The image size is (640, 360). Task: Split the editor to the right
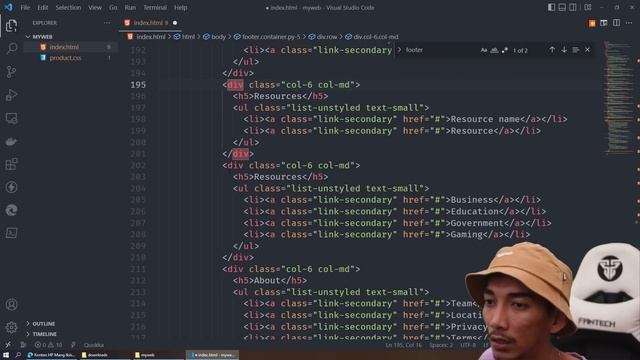pos(616,23)
